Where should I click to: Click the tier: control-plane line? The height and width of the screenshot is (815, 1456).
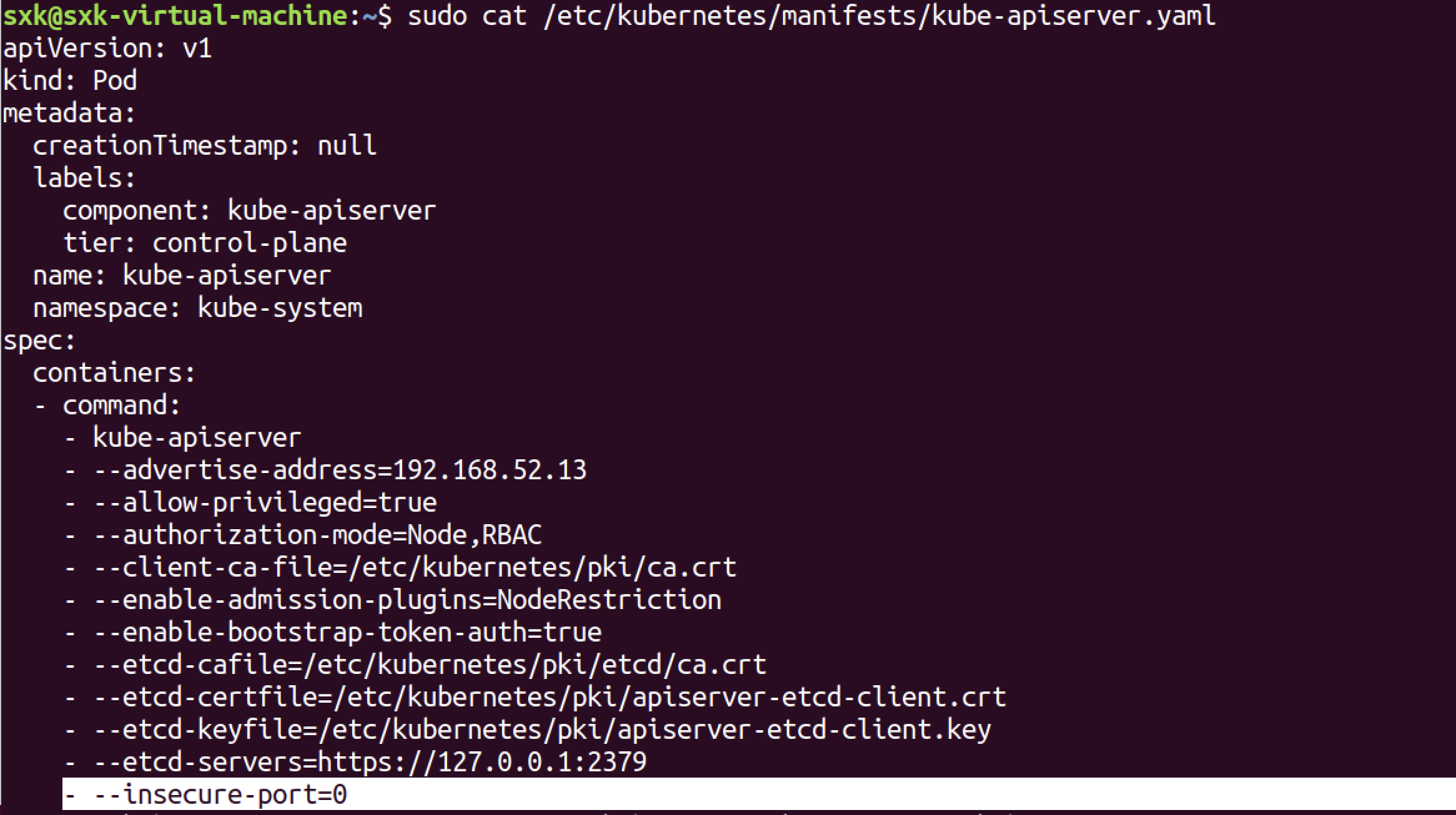(204, 243)
